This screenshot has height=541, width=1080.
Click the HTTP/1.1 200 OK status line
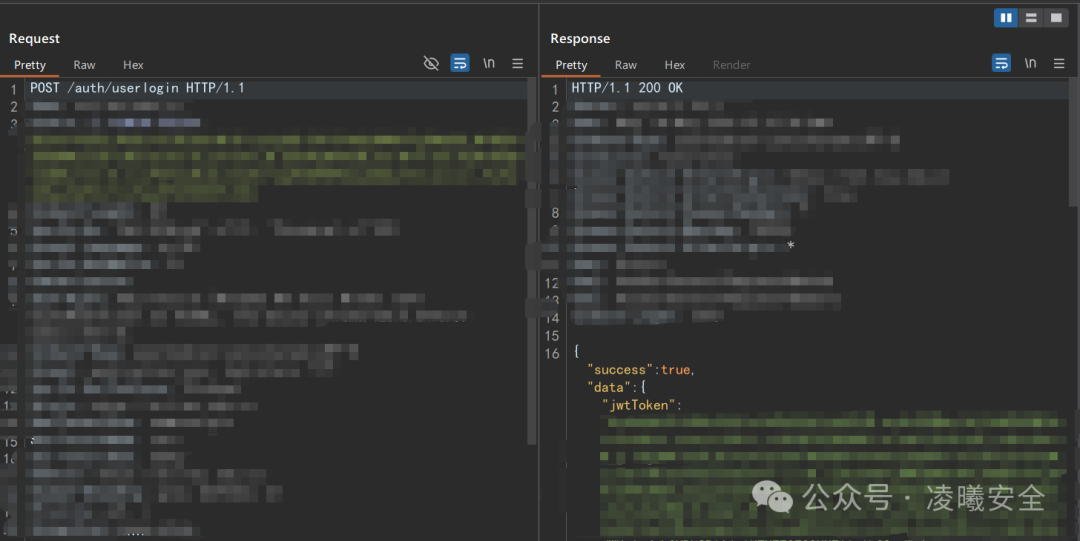pos(627,88)
